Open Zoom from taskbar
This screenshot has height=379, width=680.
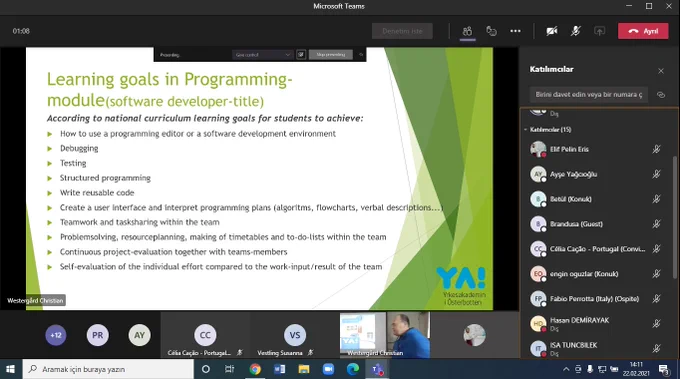coord(328,369)
